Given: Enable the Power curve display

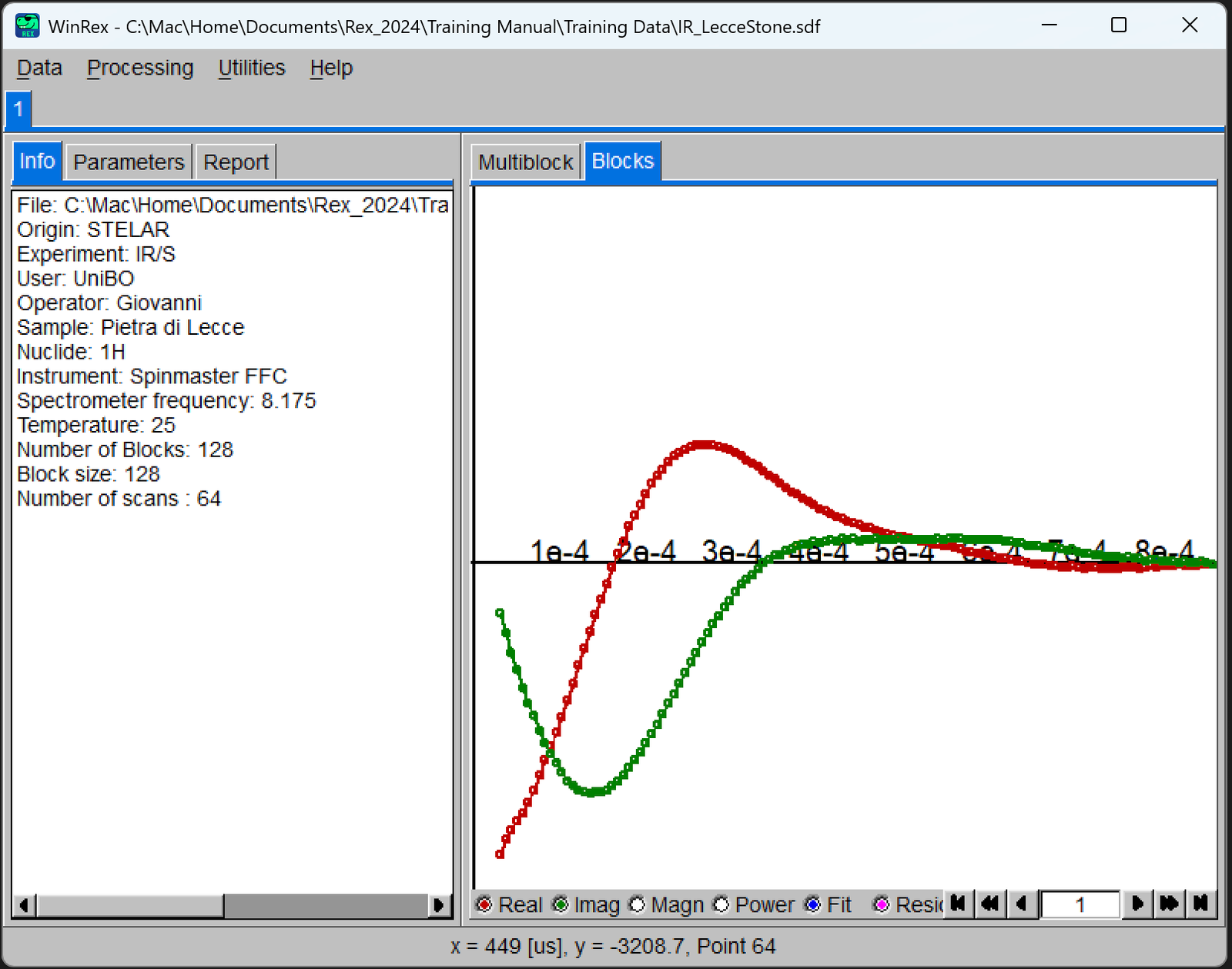Looking at the screenshot, I should coord(721,905).
